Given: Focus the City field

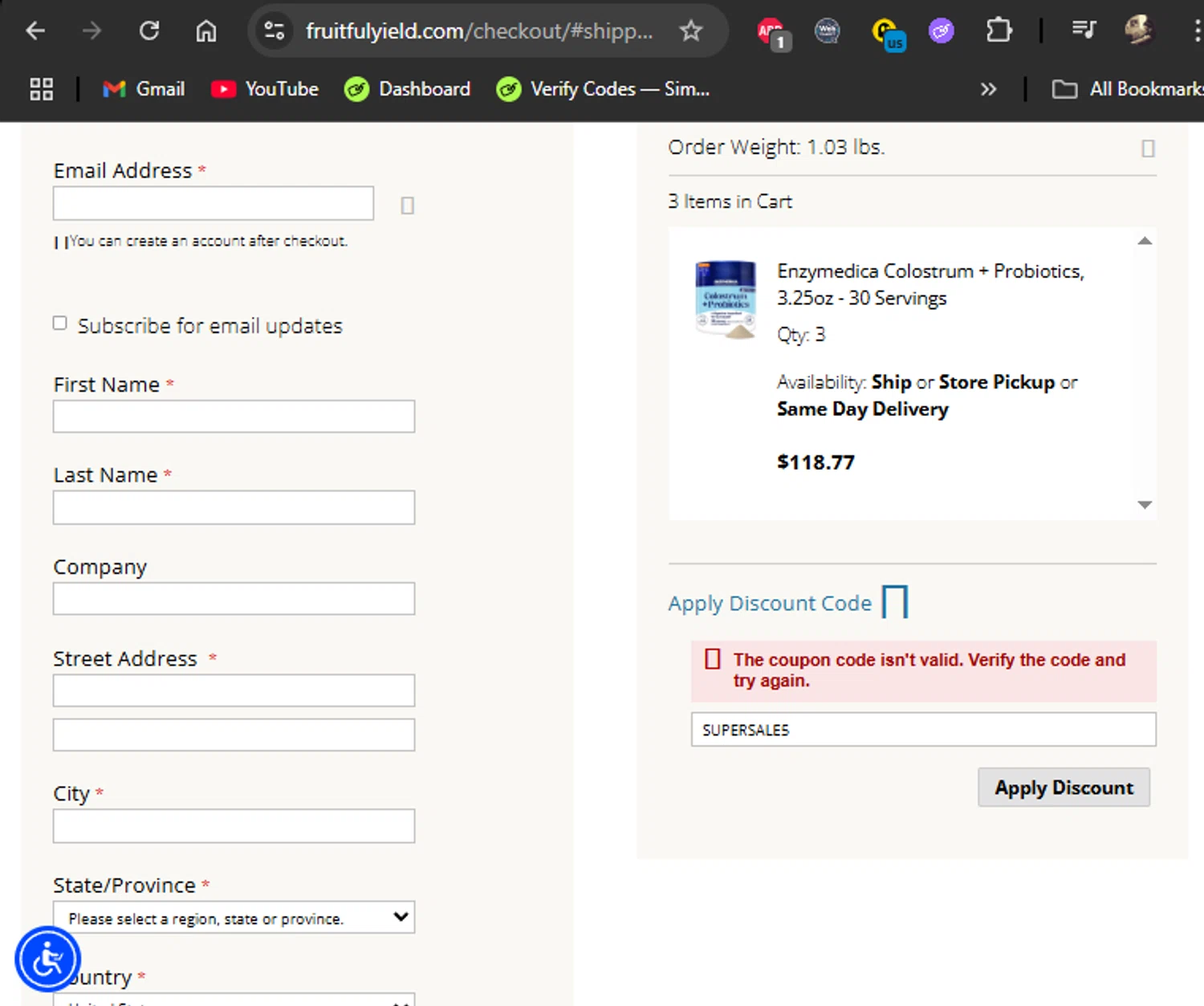Looking at the screenshot, I should [x=234, y=826].
